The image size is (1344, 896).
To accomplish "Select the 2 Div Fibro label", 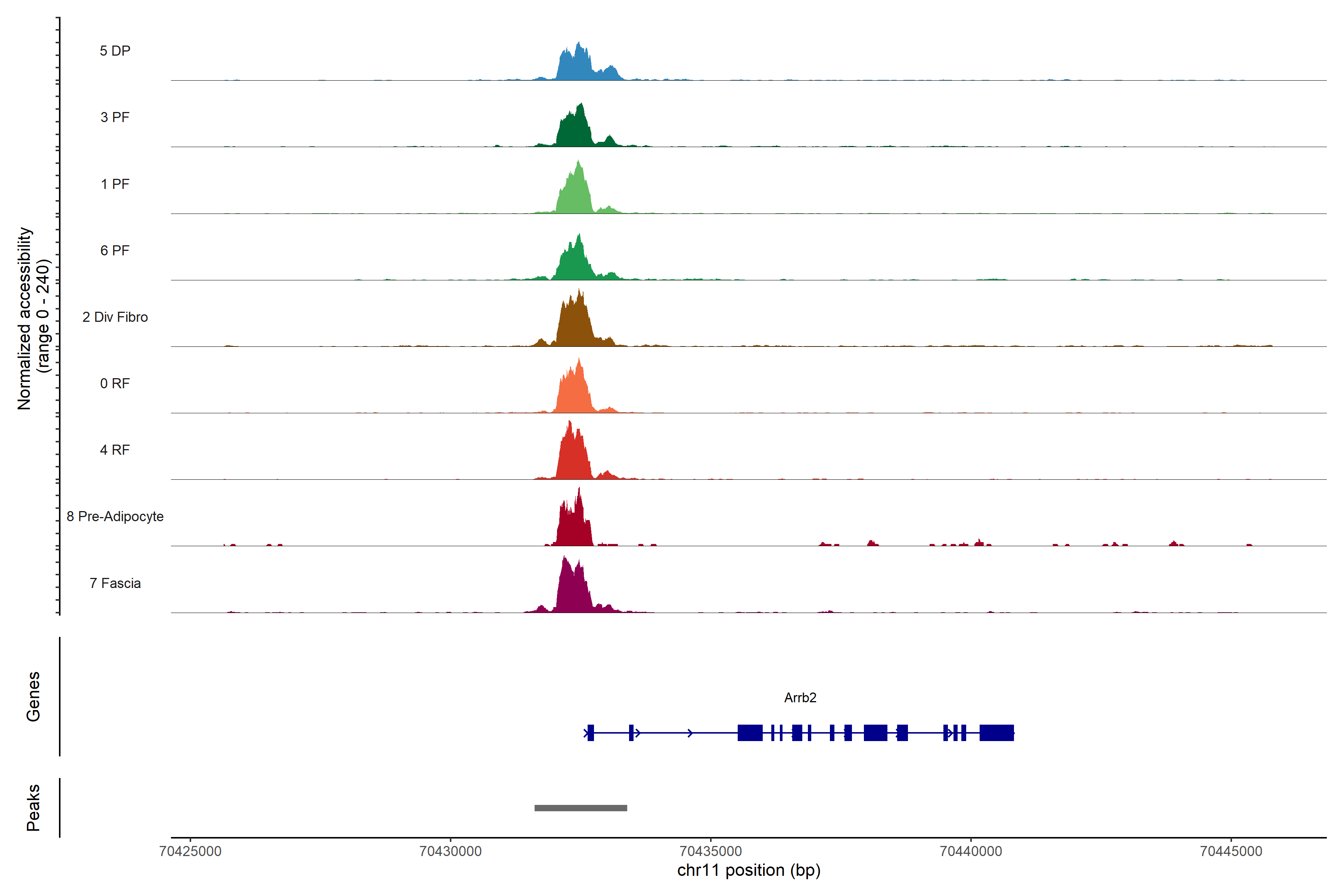I will [115, 317].
